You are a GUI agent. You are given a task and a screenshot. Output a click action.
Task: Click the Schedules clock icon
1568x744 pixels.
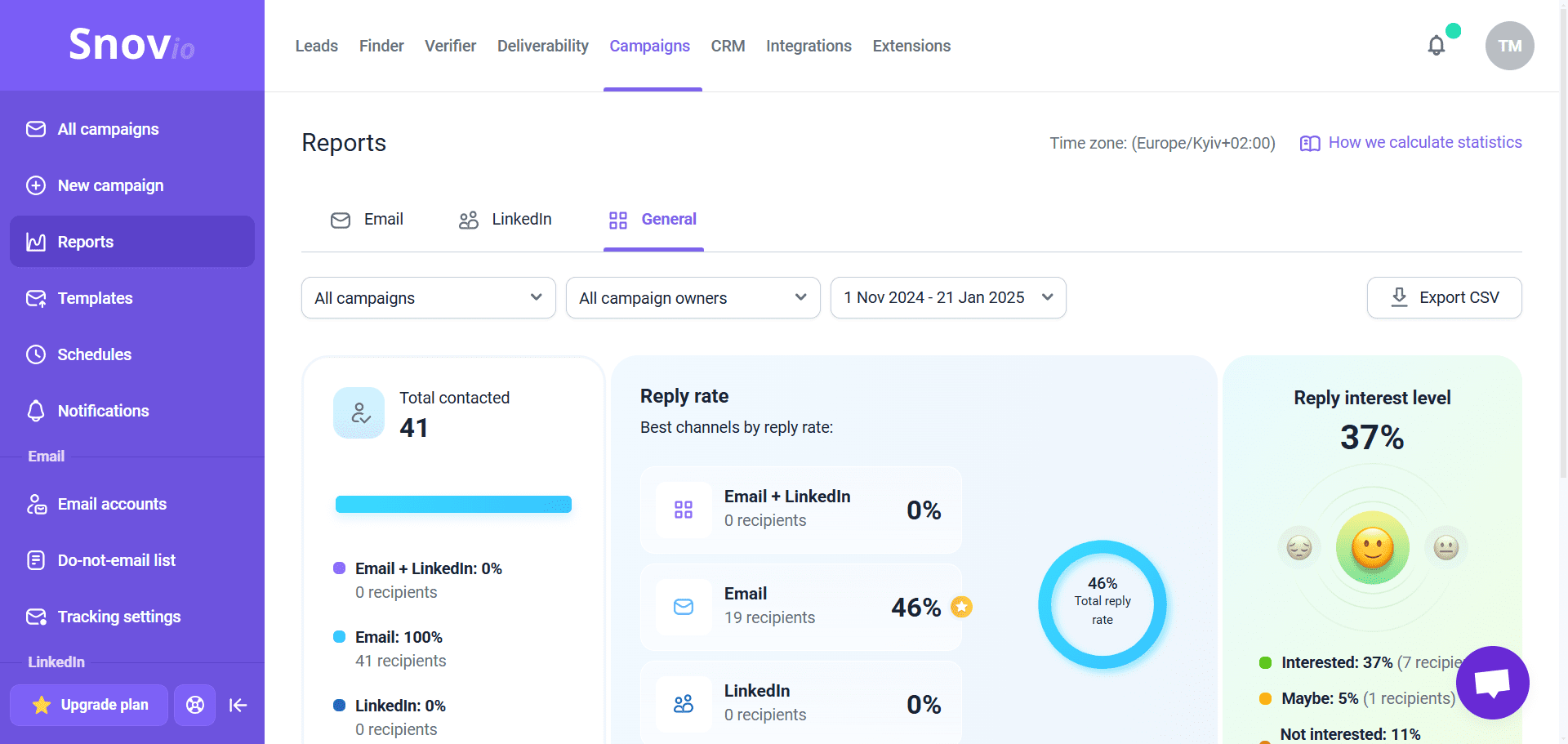[x=36, y=354]
